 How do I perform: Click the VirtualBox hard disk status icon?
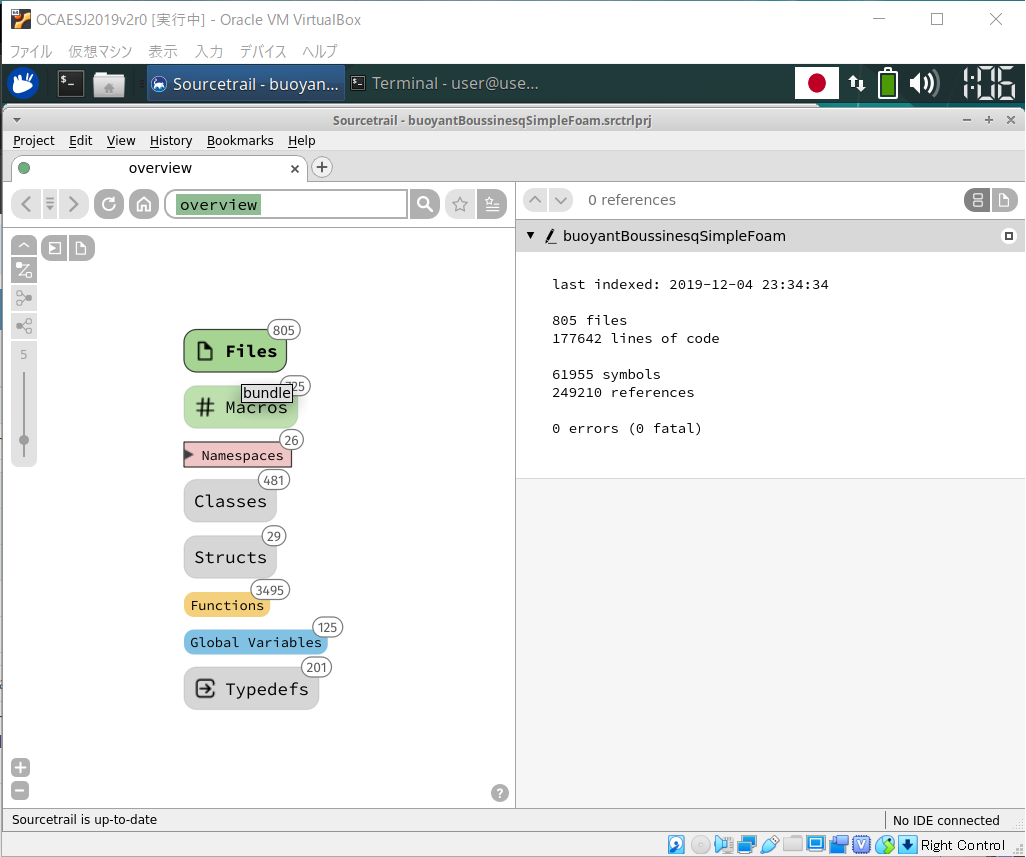[676, 845]
